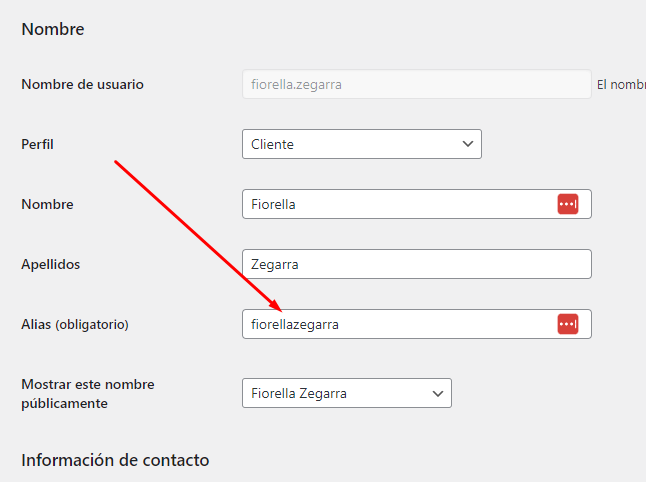Screen dimensions: 646x482
Task: Click the 'Información de contacto' heading
Action: [x=115, y=460]
